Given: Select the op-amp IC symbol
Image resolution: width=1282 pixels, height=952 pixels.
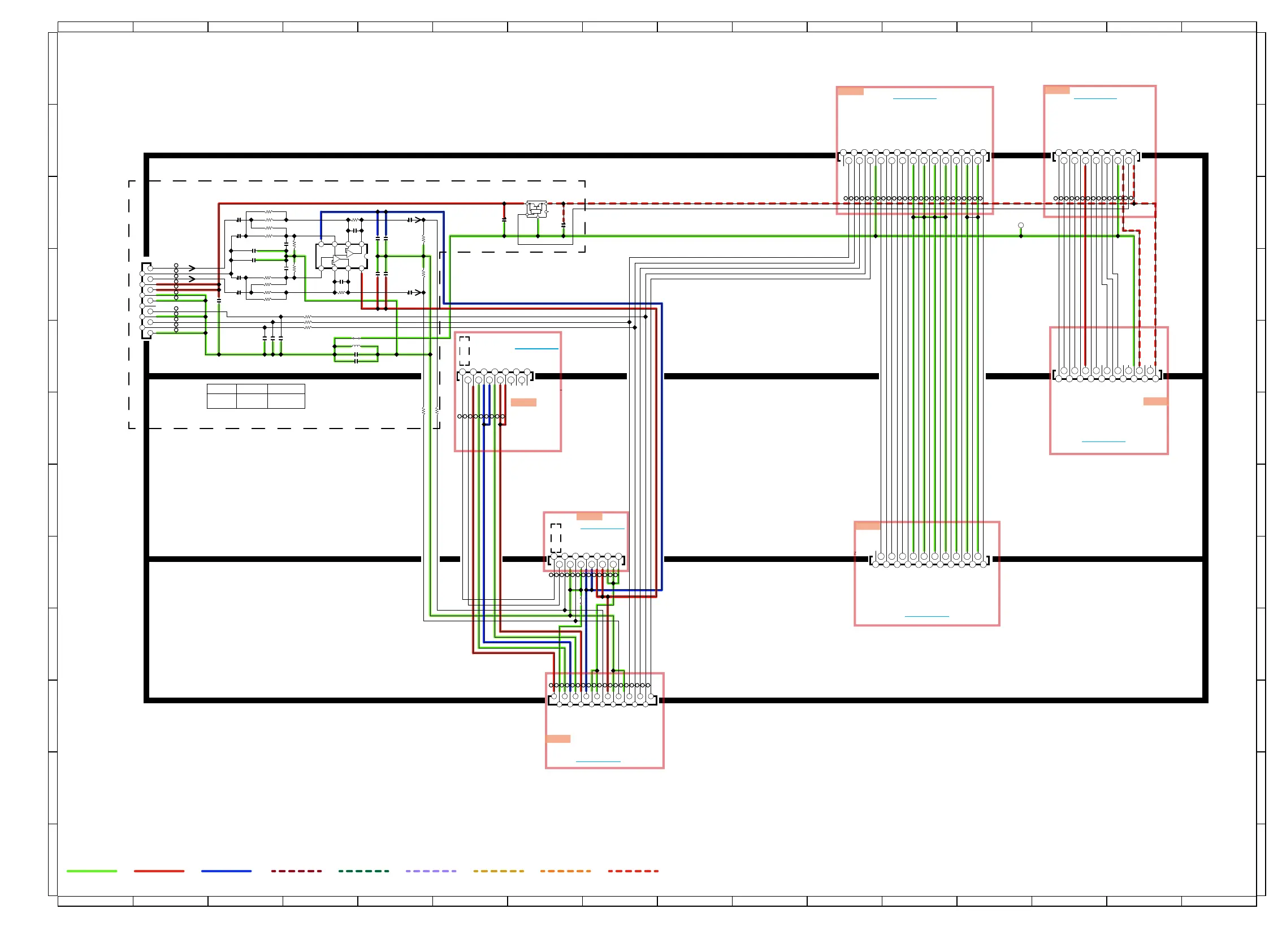Looking at the screenshot, I should (341, 257).
